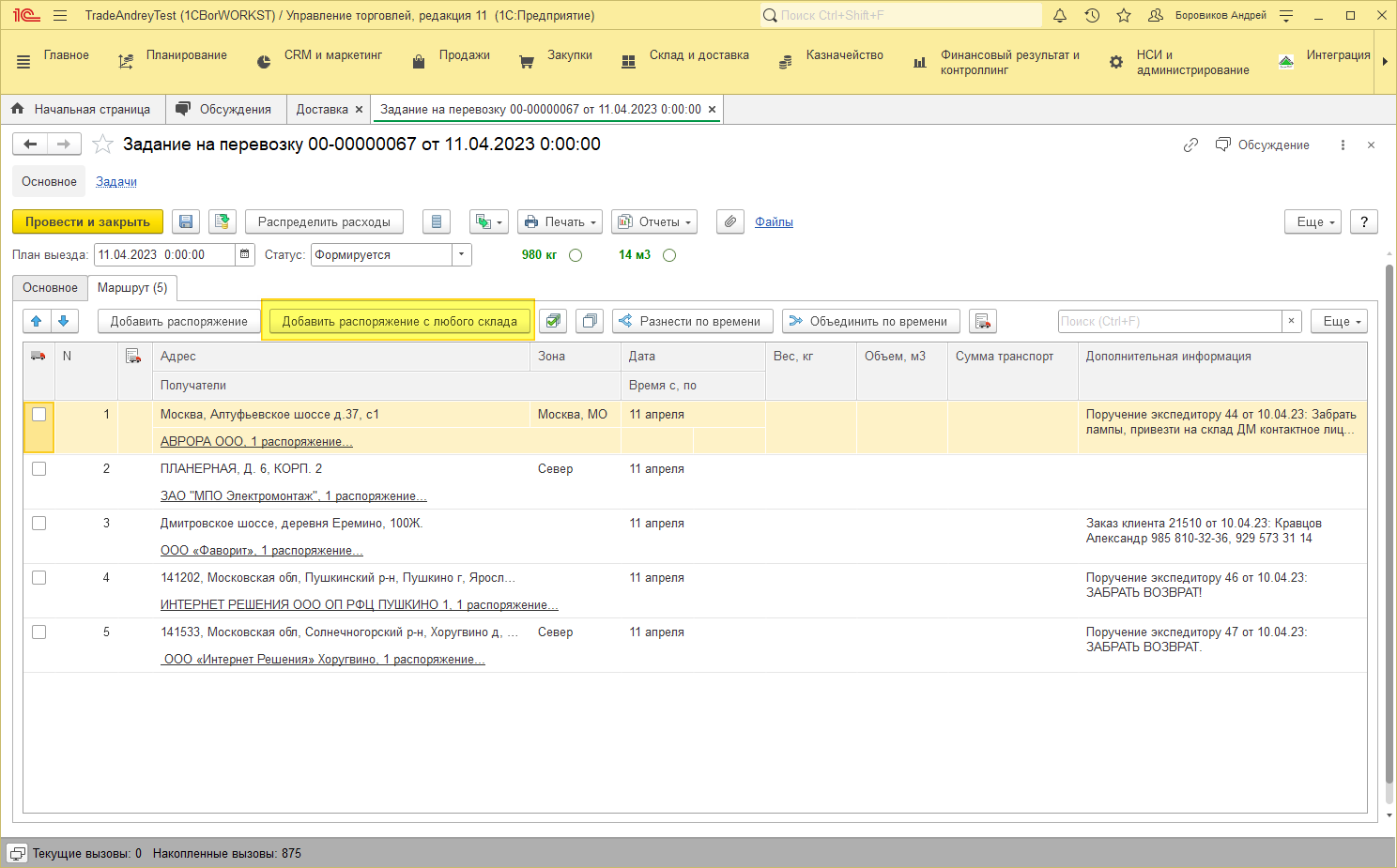Select the checkbox in route row 5
The image size is (1397, 868).
[38, 632]
